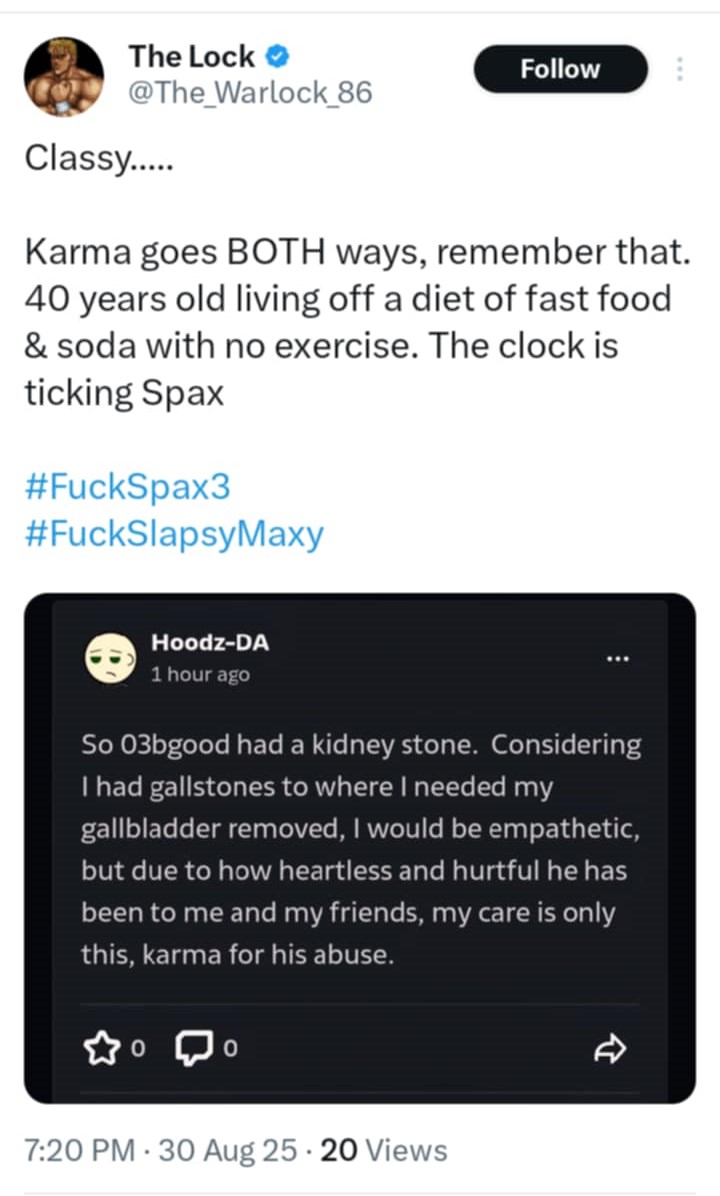
Task: Open the quoted post's horizontal ellipsis menu
Action: 618,658
